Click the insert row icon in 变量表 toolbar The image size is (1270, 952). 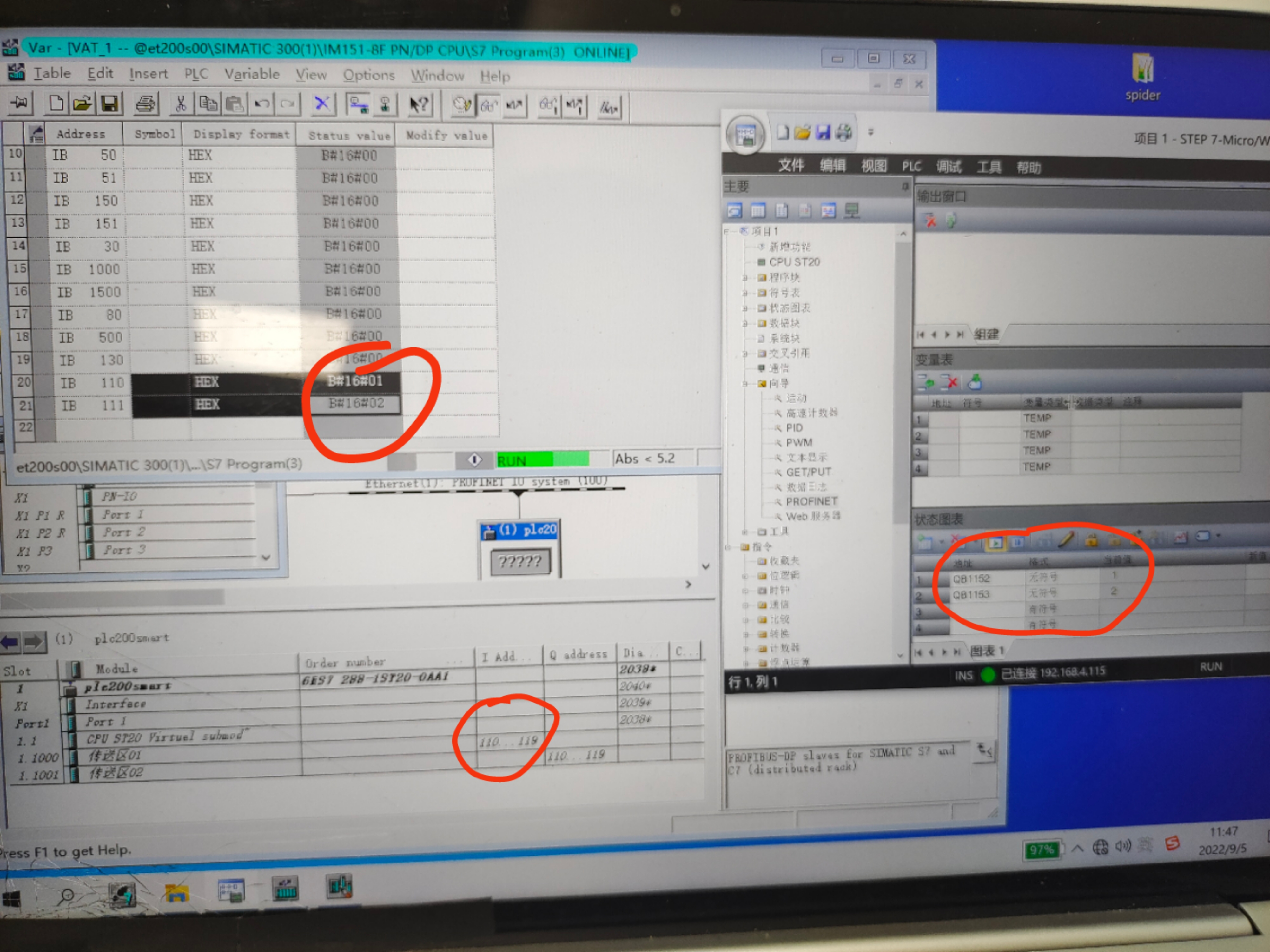coord(925,382)
